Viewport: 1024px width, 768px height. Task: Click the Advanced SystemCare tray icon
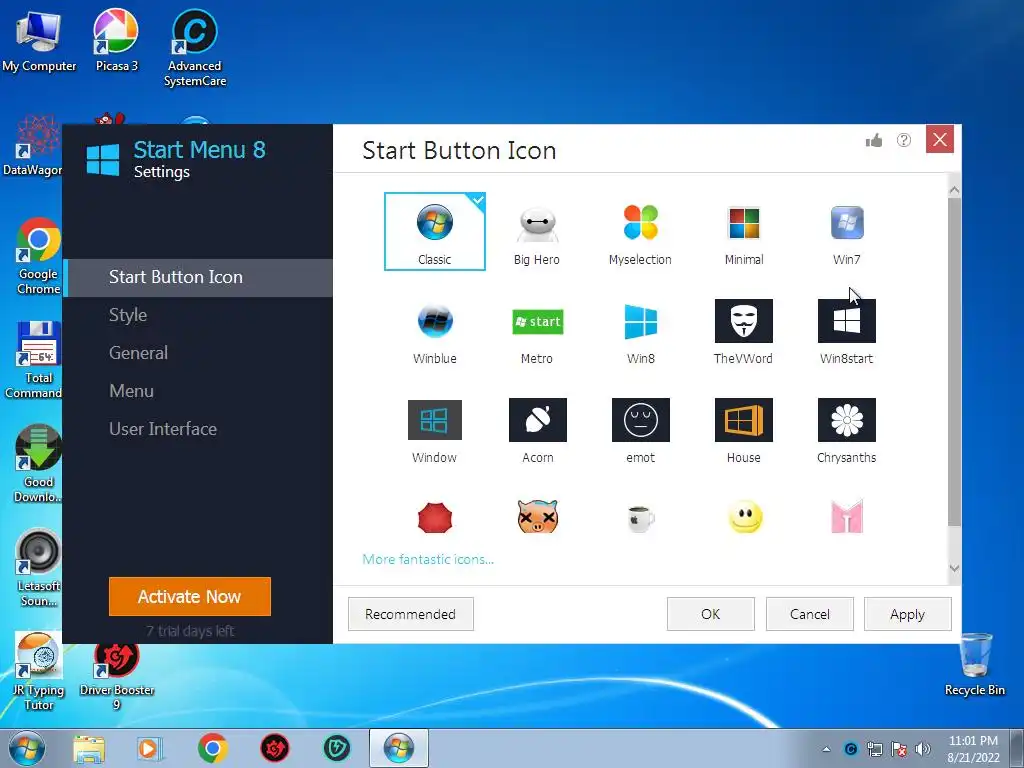tap(850, 749)
